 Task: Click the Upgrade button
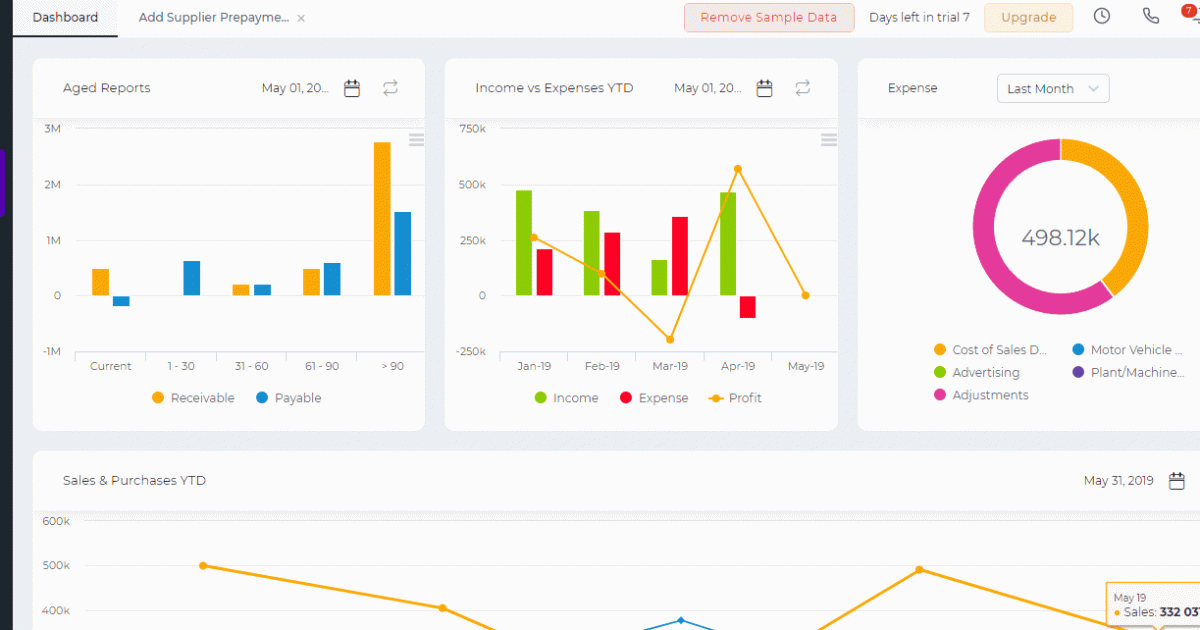[x=1028, y=17]
